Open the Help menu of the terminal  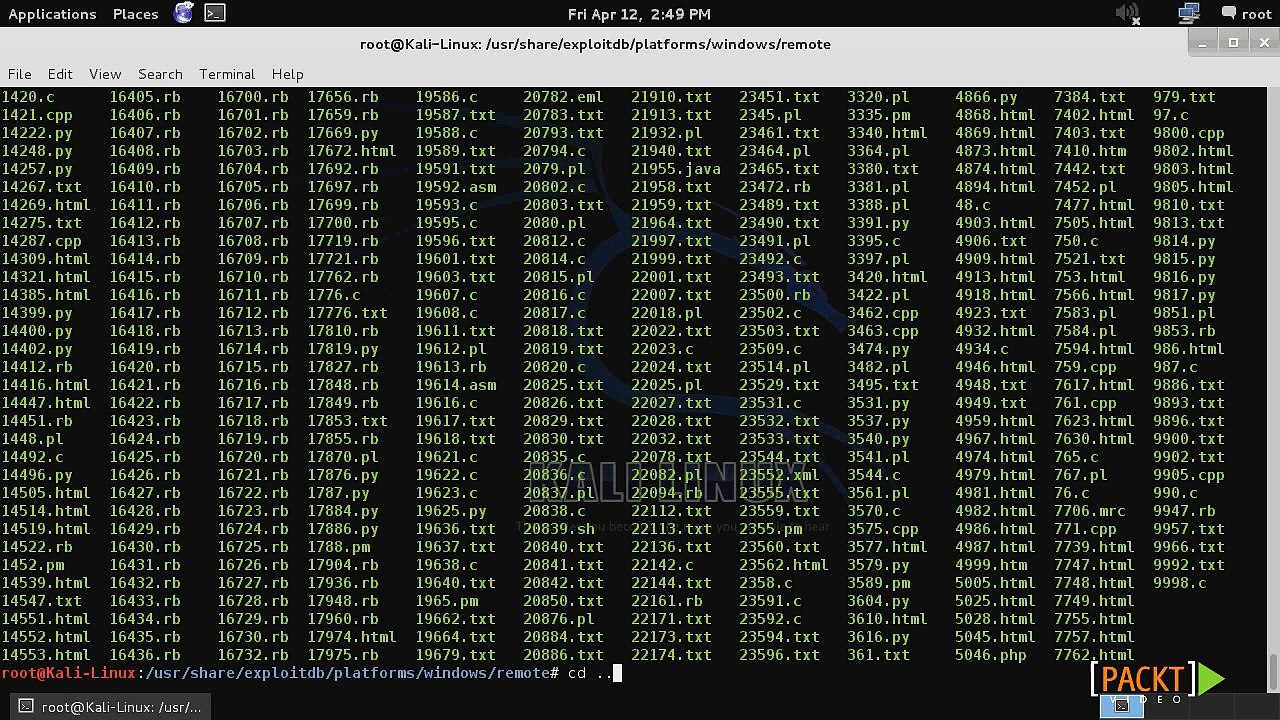(287, 74)
